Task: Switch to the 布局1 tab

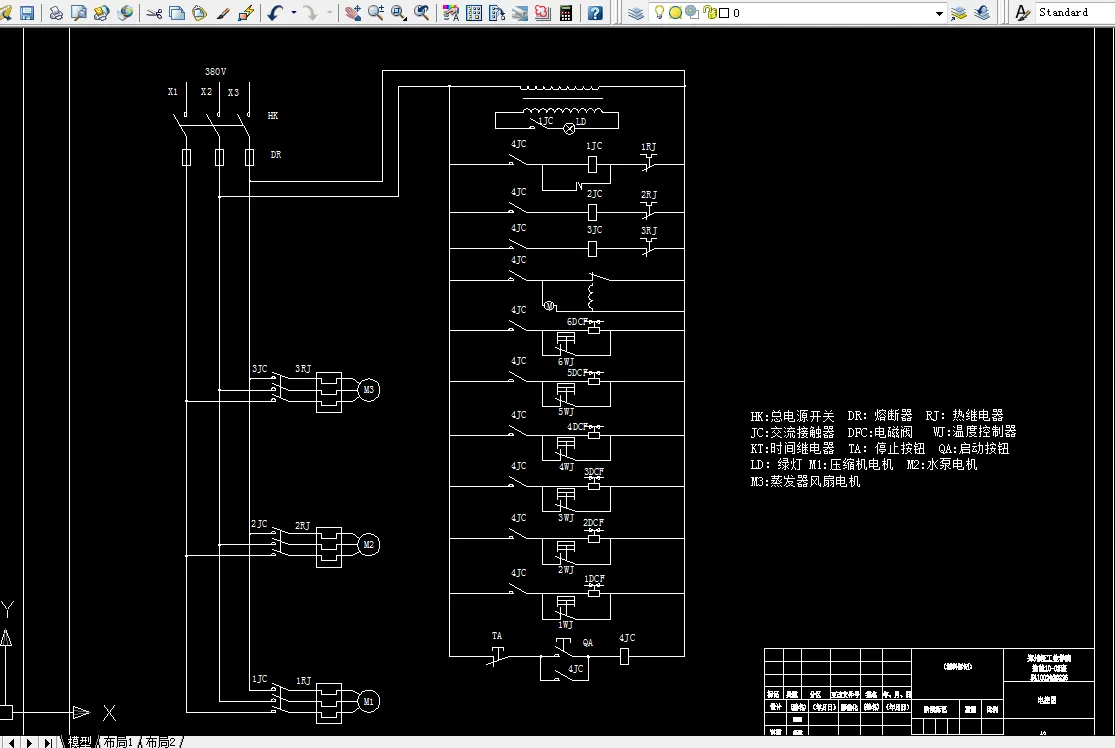Action: 118,742
